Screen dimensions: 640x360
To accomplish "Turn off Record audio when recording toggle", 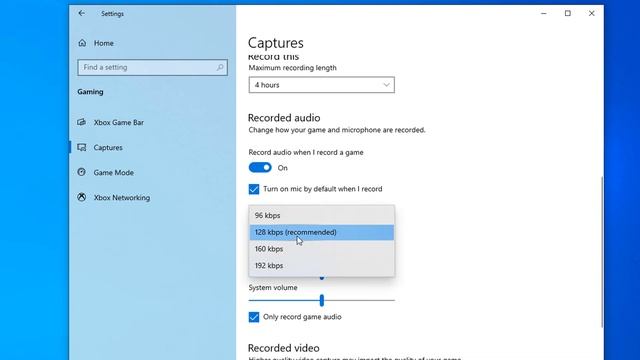I will [x=260, y=168].
